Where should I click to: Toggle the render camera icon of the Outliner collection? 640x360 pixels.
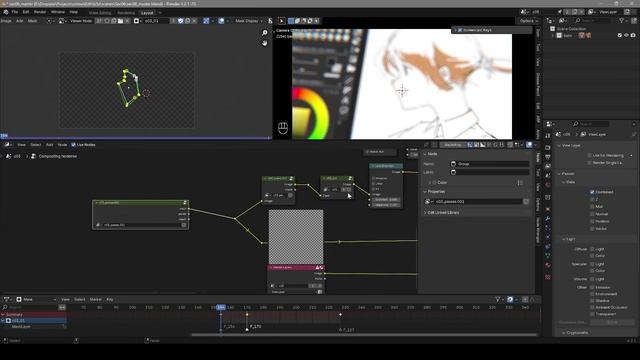[x=633, y=36]
